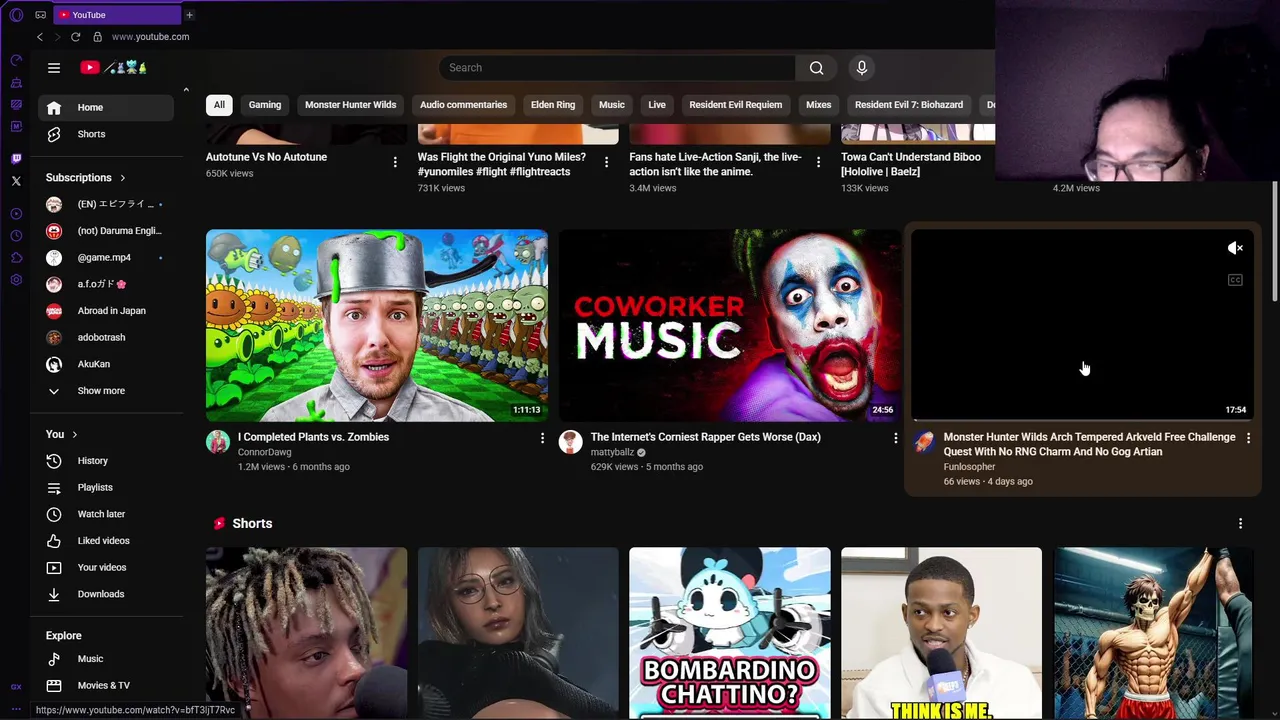Unmute the hovered video preview

tap(1235, 248)
